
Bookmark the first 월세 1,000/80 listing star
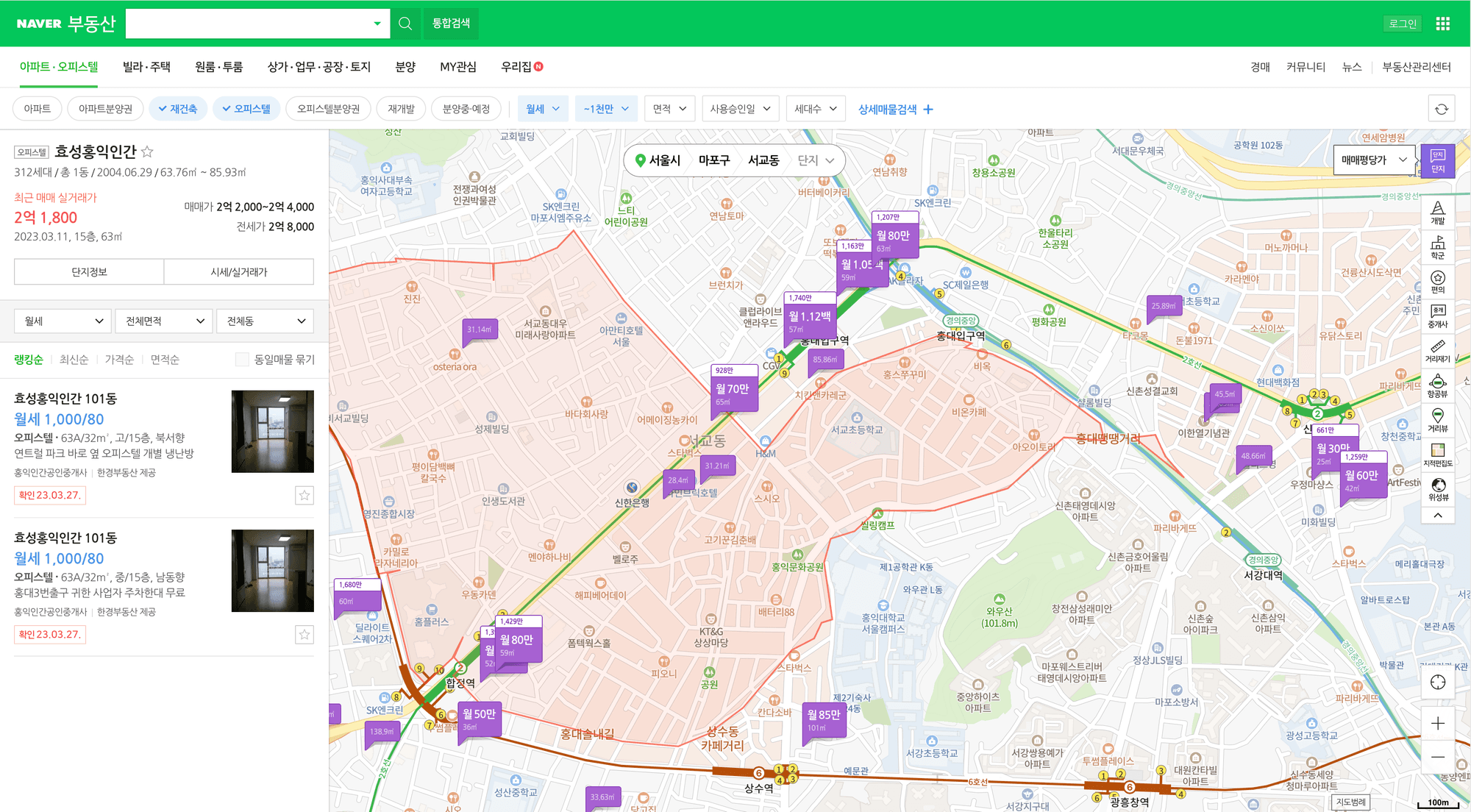(304, 495)
